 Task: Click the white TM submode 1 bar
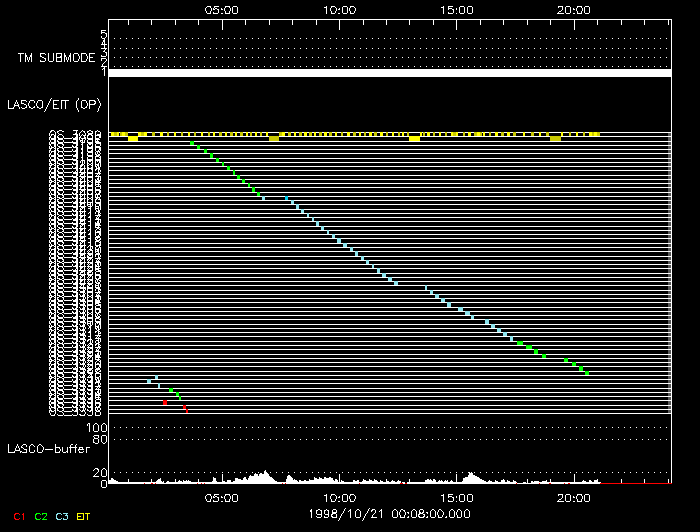[x=388, y=73]
